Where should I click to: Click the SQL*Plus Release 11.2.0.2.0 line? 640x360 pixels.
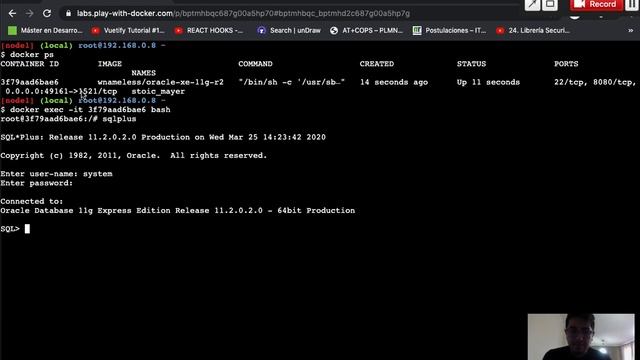click(x=163, y=137)
